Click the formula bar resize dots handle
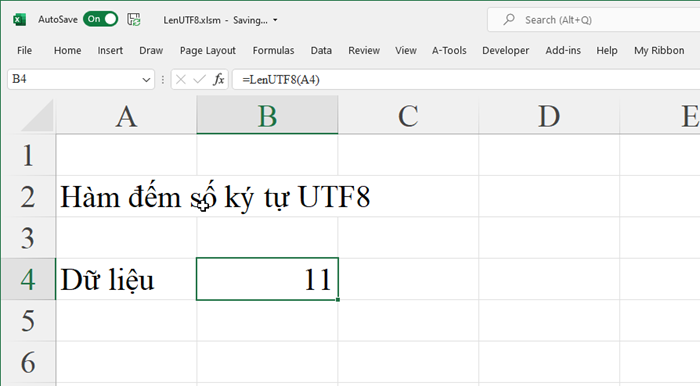 click(x=162, y=80)
